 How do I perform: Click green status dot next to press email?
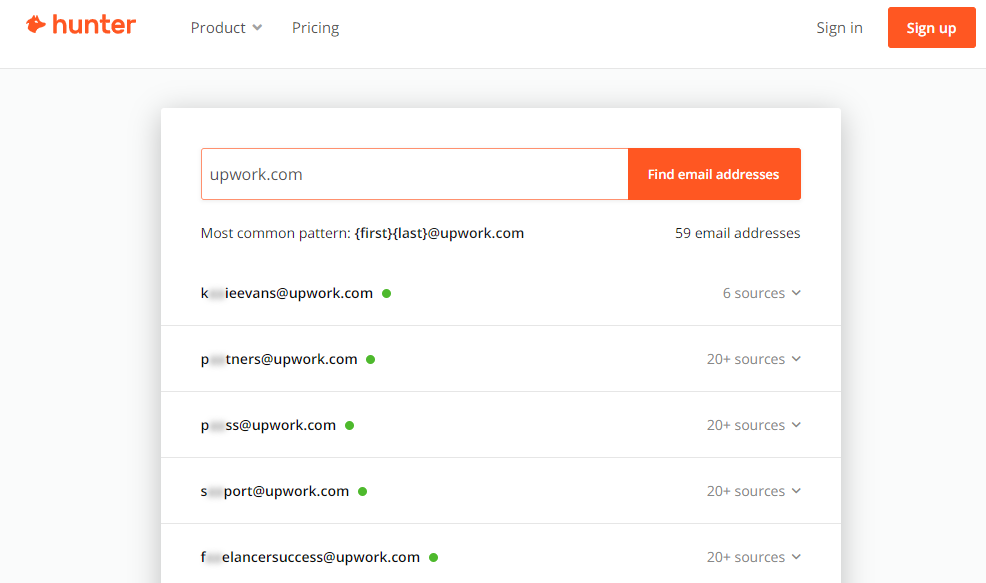click(349, 426)
